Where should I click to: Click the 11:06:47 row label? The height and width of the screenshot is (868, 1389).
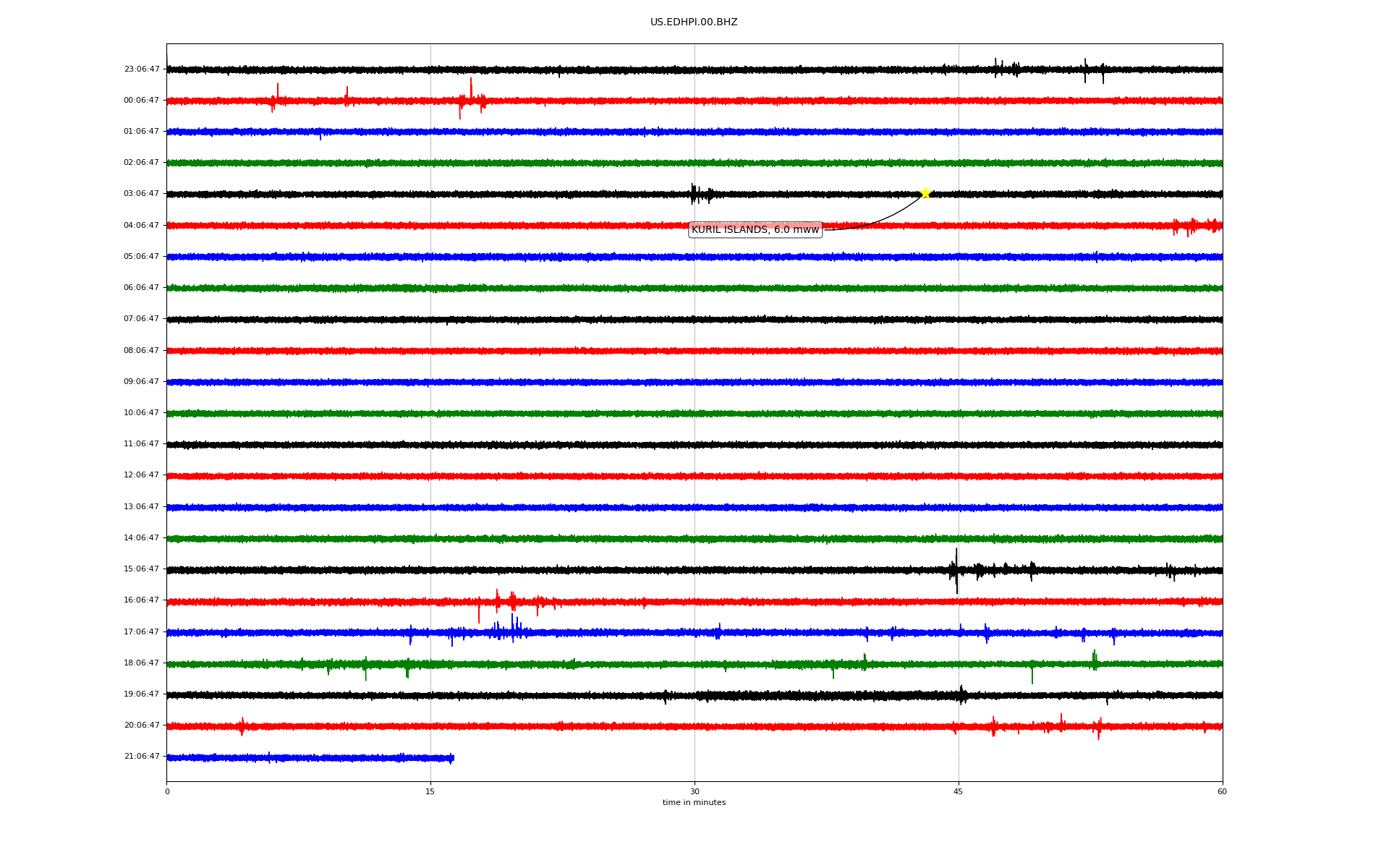click(x=142, y=444)
